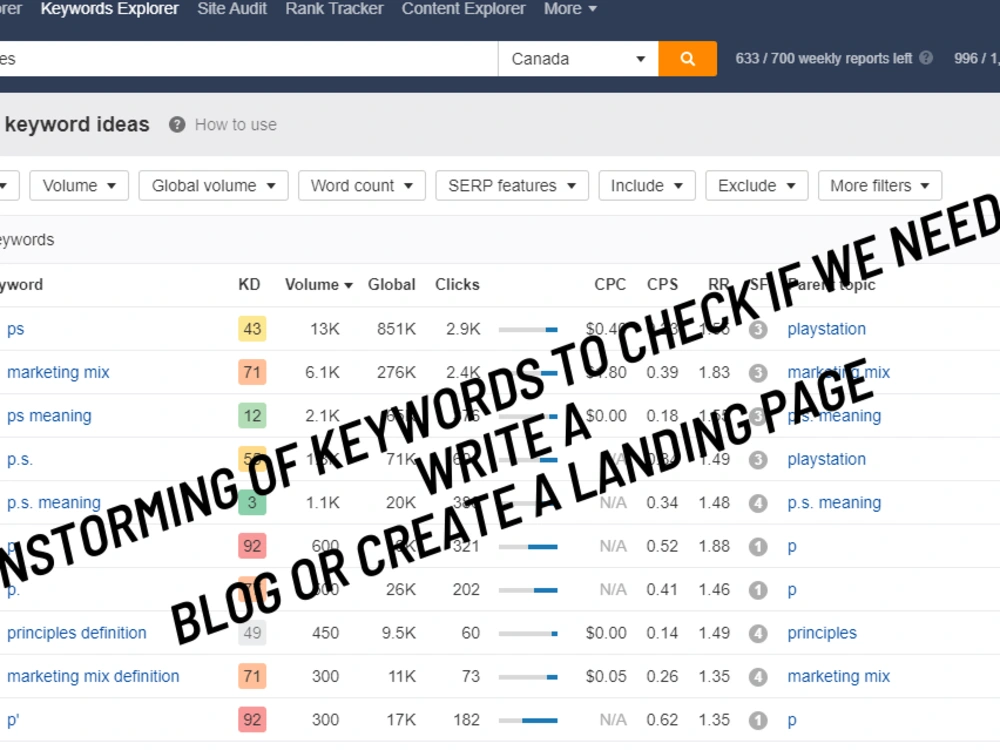The image size is (1000, 750).
Task: Click KD 49 badge for principles definition
Action: [x=252, y=633]
